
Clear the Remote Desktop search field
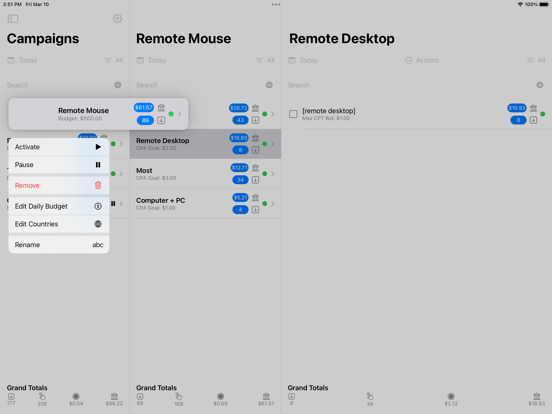540,85
